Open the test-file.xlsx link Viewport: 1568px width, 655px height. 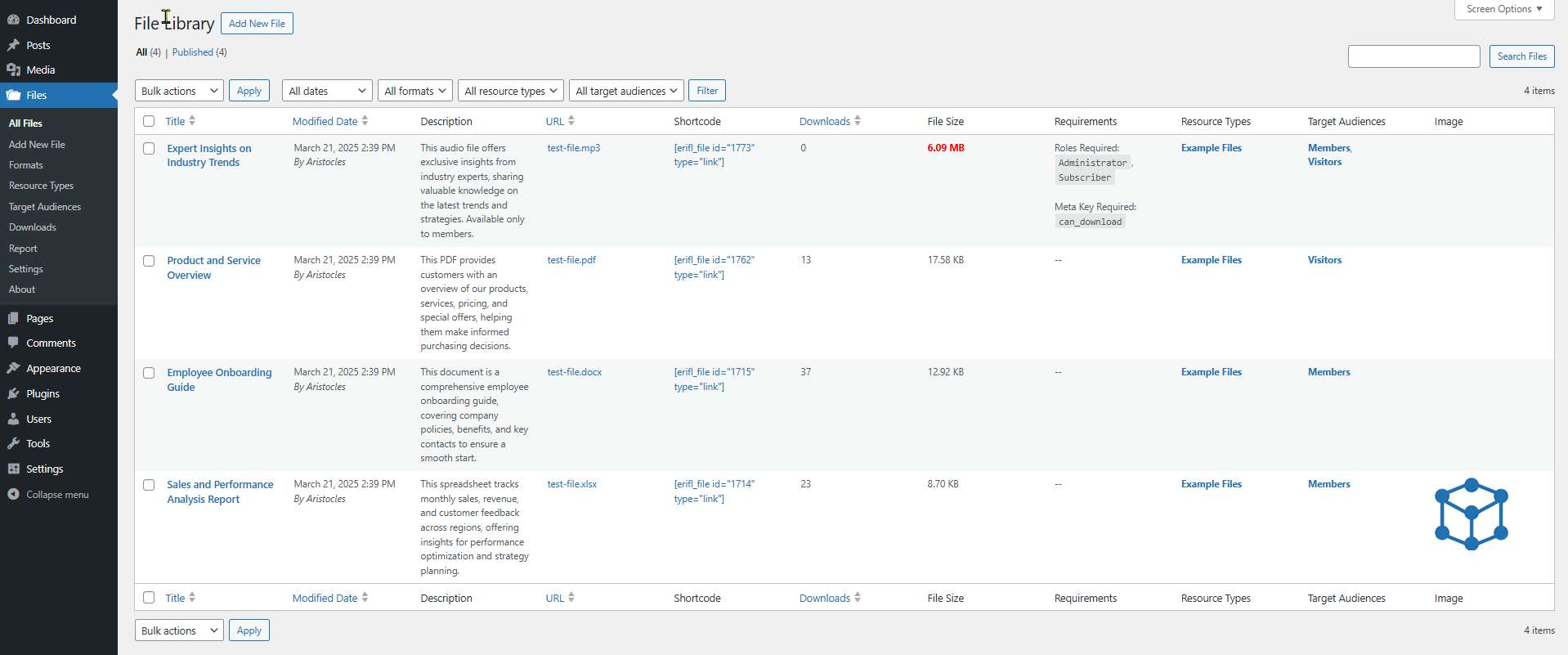pos(572,484)
